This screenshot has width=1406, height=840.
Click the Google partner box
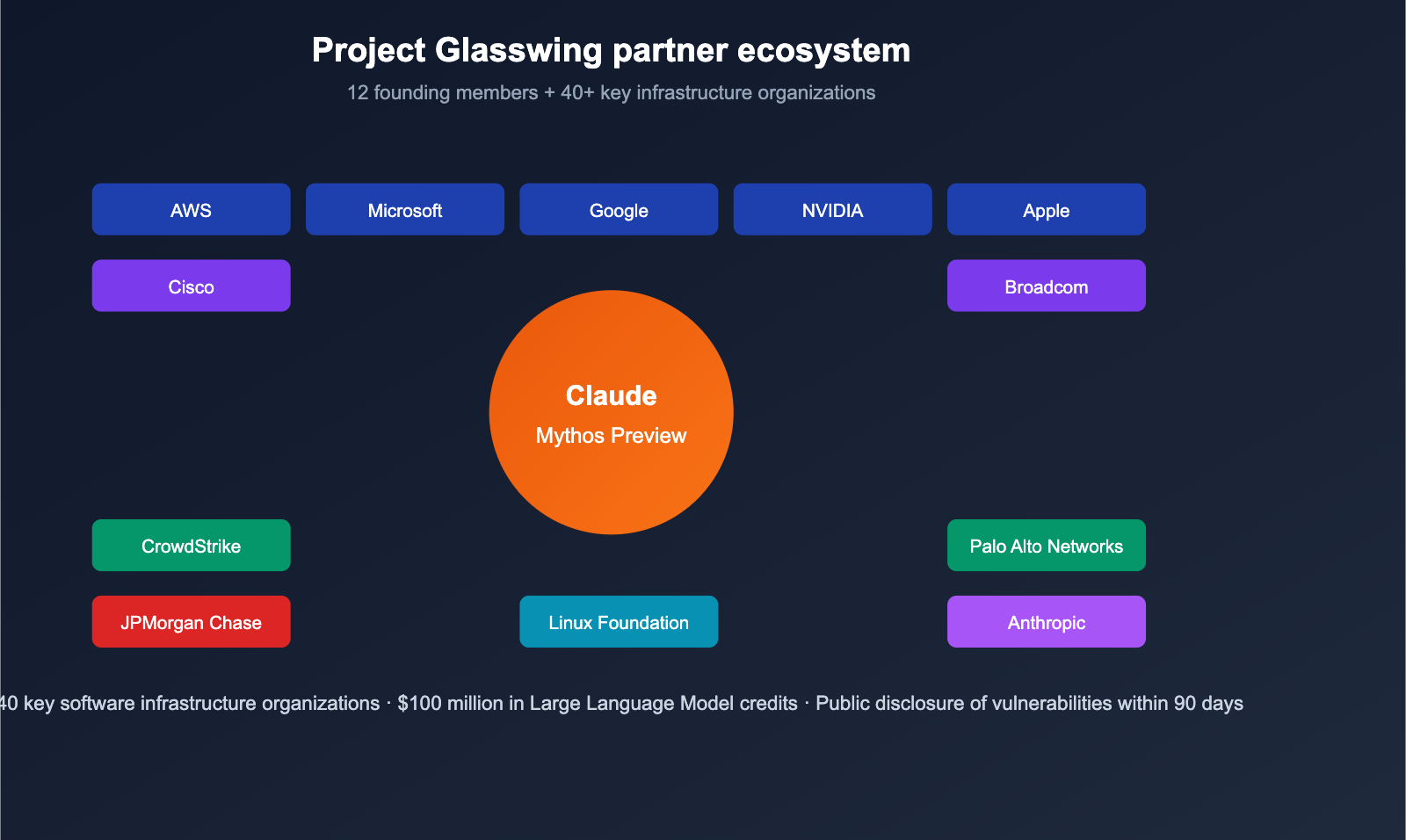619,210
